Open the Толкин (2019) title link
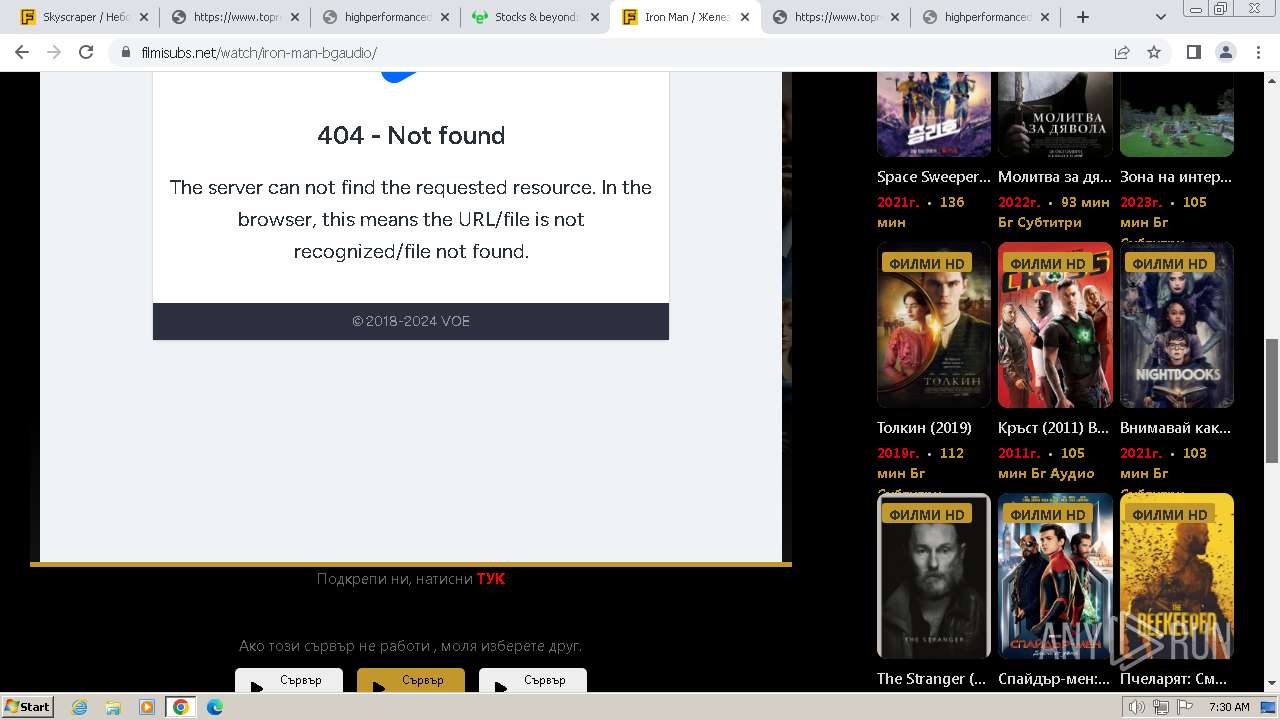The width and height of the screenshot is (1280, 720). tap(924, 428)
